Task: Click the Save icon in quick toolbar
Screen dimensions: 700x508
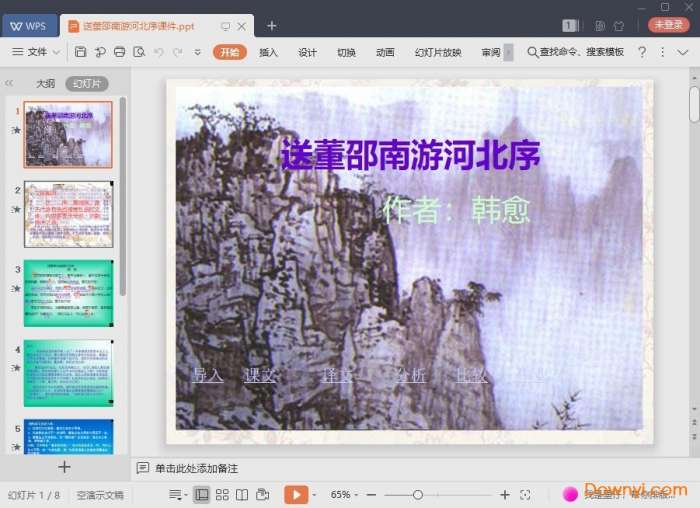Action: tap(79, 52)
